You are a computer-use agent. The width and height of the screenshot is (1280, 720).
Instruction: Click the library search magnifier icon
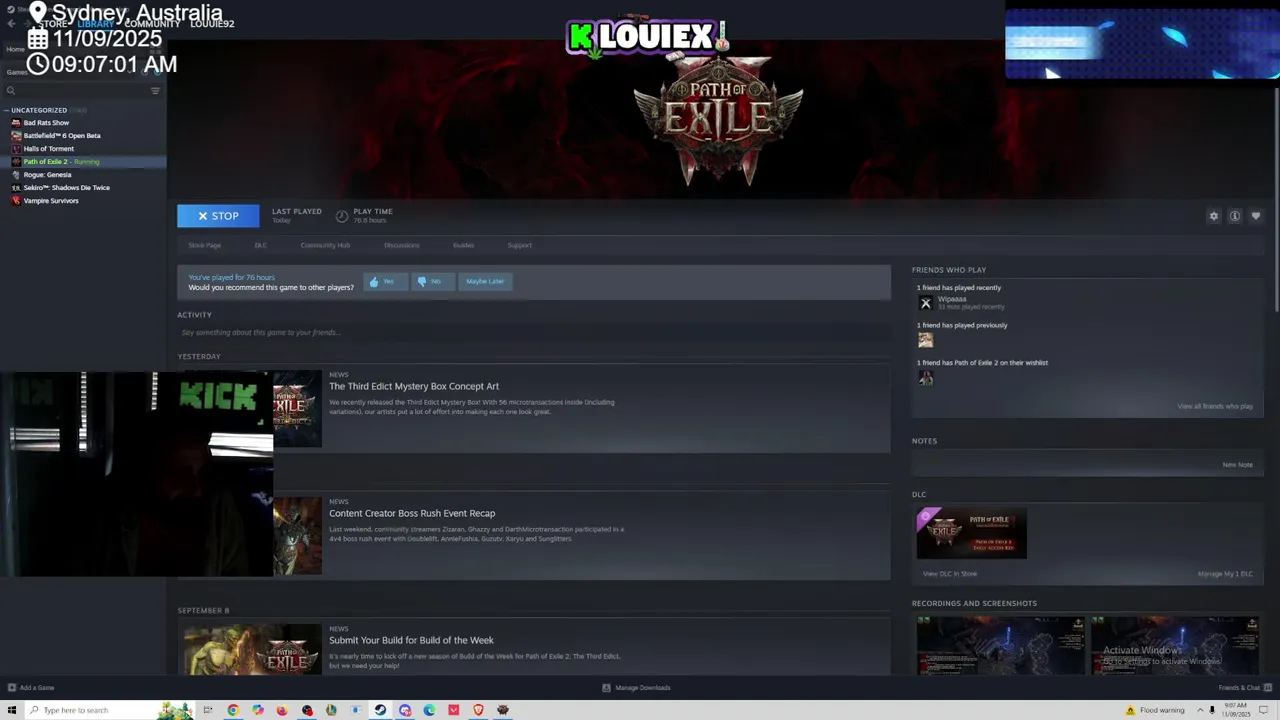click(11, 91)
